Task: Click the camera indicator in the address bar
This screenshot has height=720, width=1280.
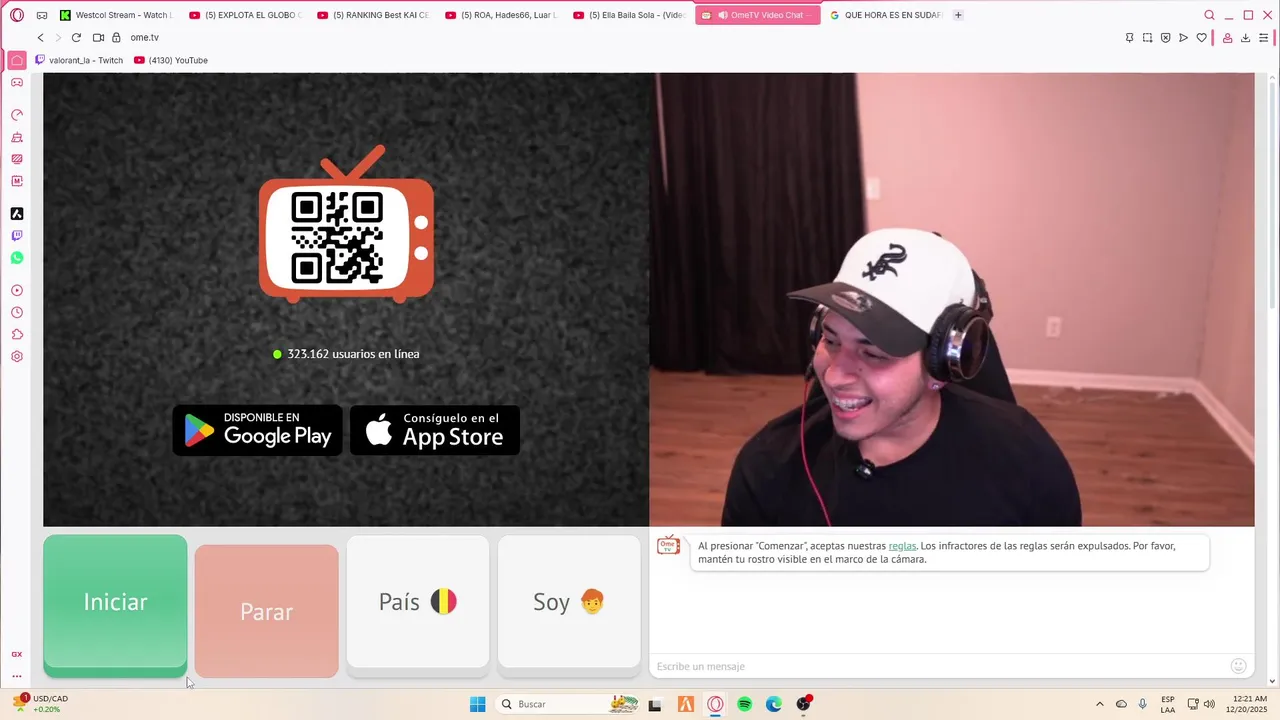Action: 98,38
